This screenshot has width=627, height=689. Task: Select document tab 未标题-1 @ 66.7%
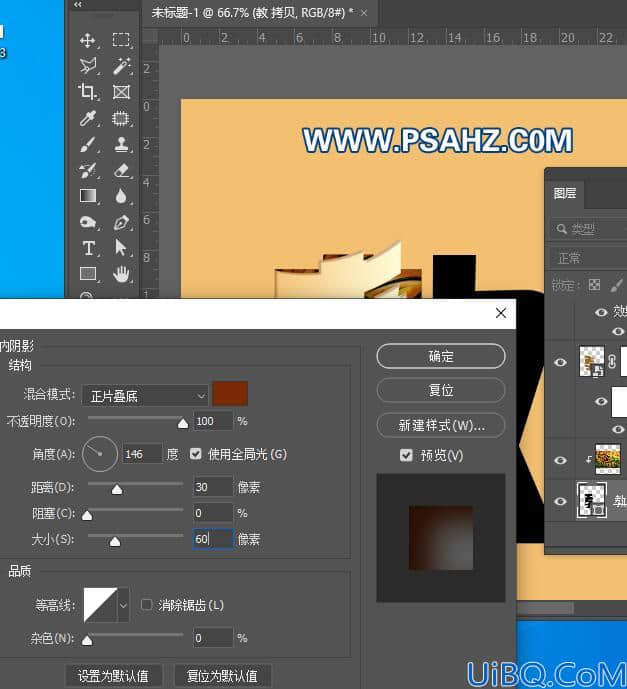252,12
